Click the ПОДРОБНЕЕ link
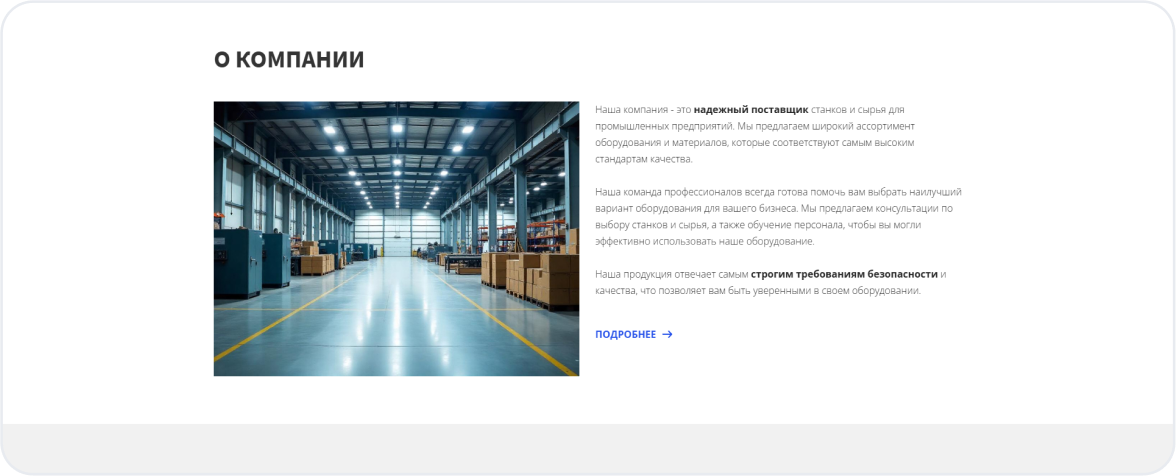This screenshot has height=476, width=1176. (x=625, y=335)
